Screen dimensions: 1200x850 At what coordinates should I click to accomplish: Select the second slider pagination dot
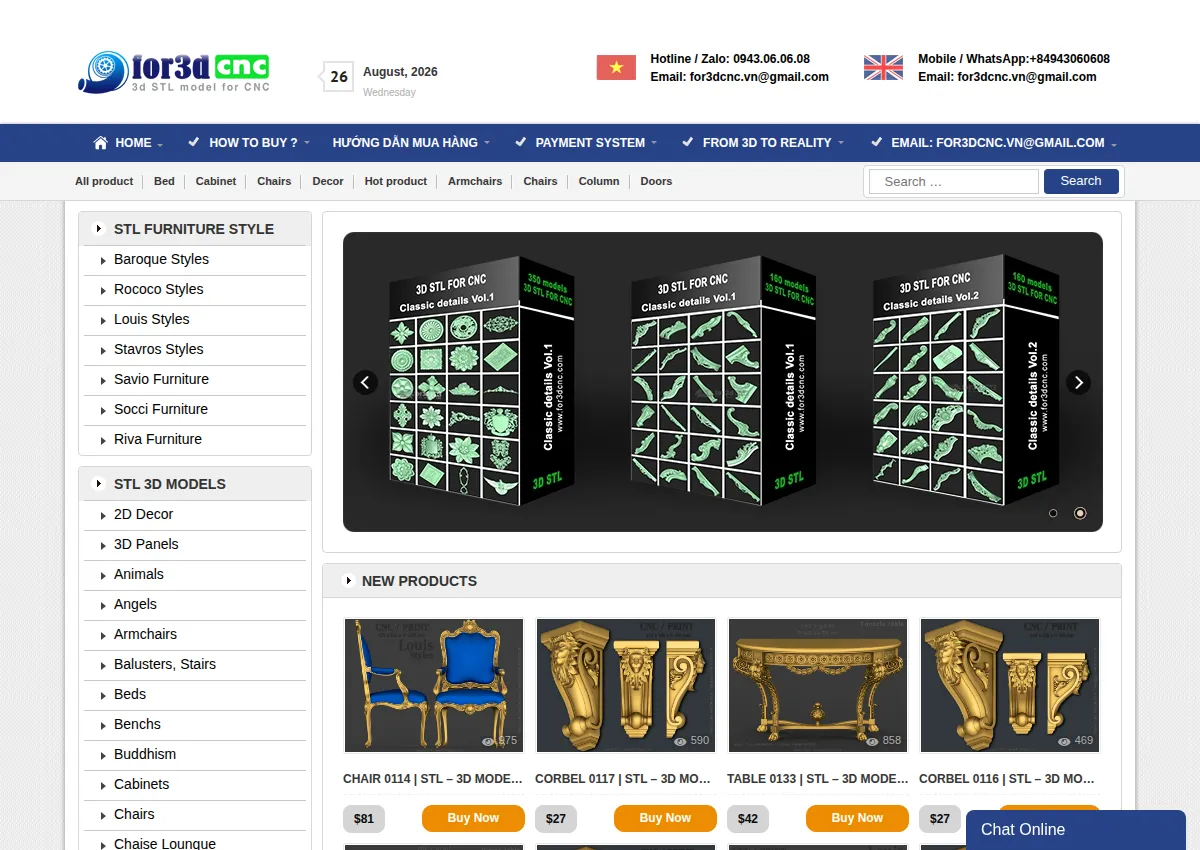1080,513
